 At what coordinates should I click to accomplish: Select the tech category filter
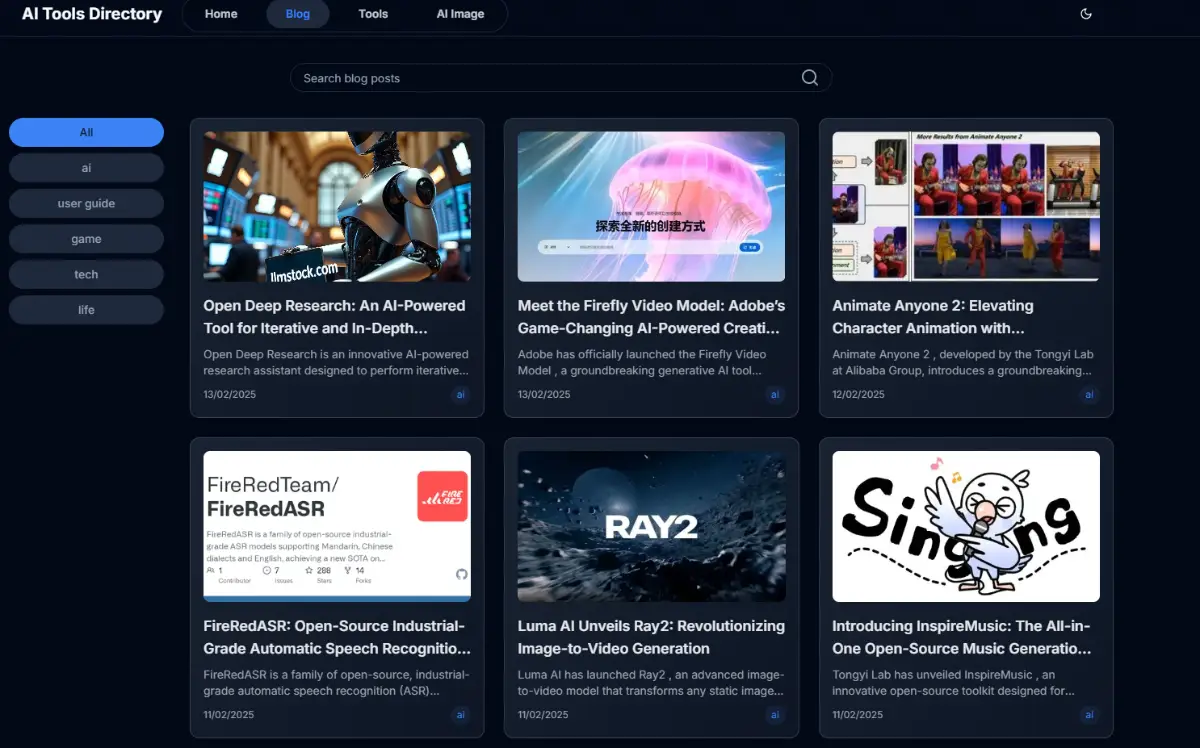click(x=86, y=274)
